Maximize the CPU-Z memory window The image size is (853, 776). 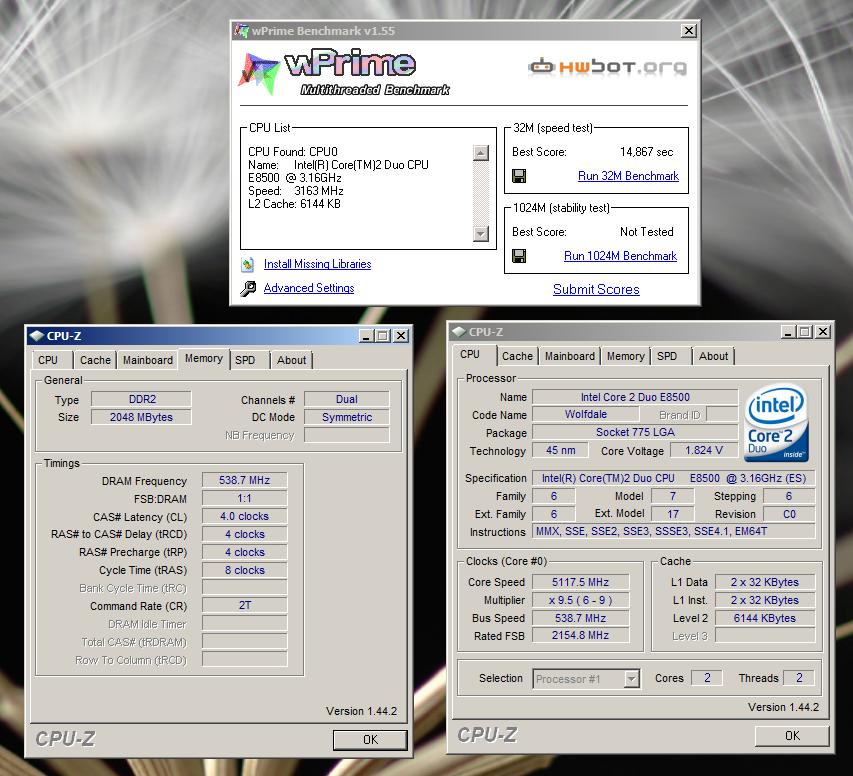[384, 336]
